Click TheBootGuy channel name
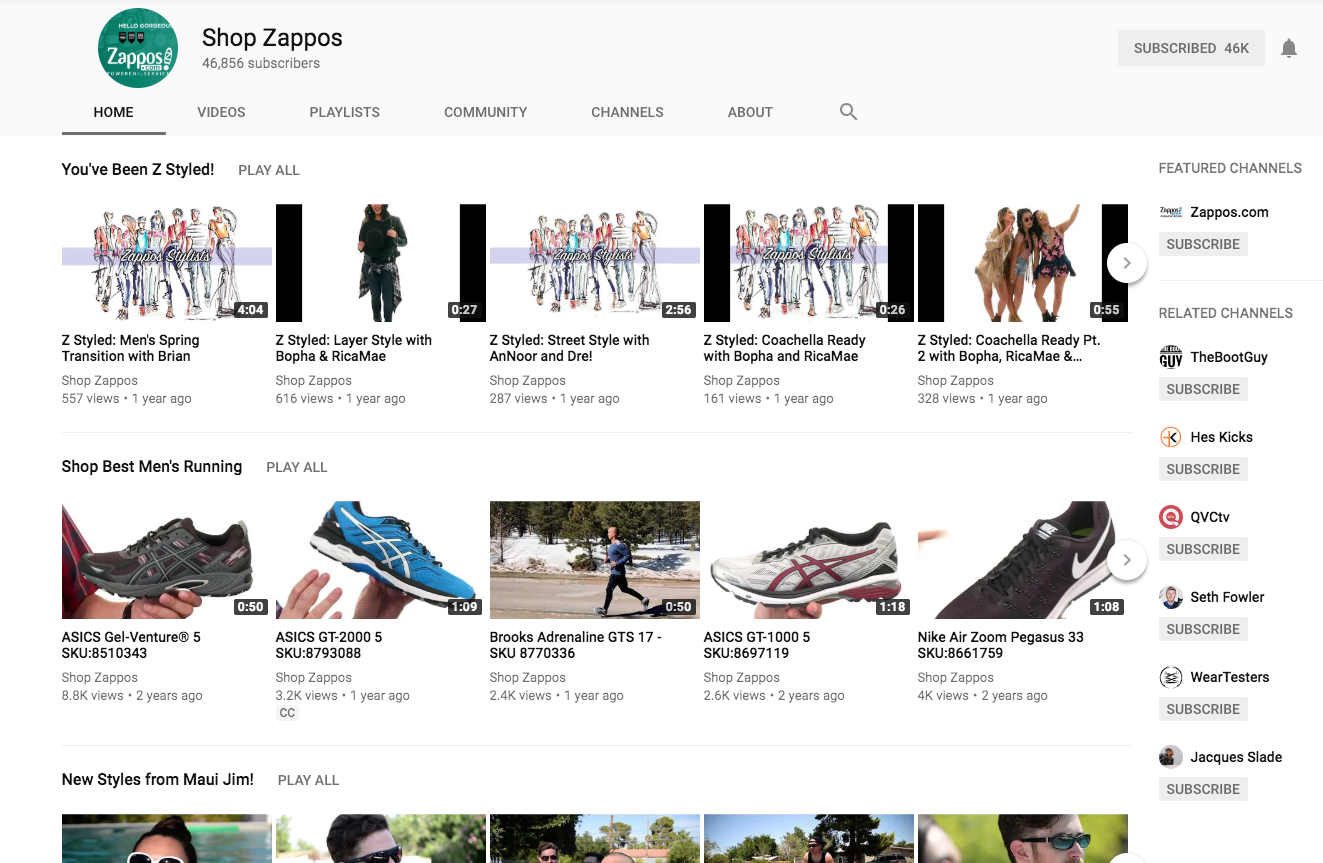This screenshot has height=863, width=1323. pyautogui.click(x=1229, y=357)
